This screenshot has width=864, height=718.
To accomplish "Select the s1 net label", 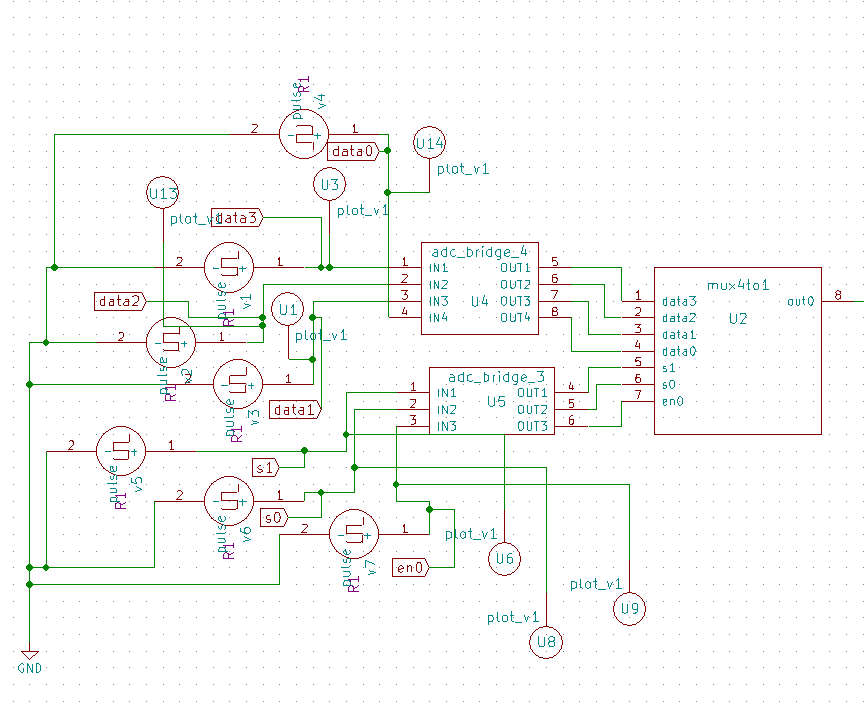I will [x=266, y=466].
